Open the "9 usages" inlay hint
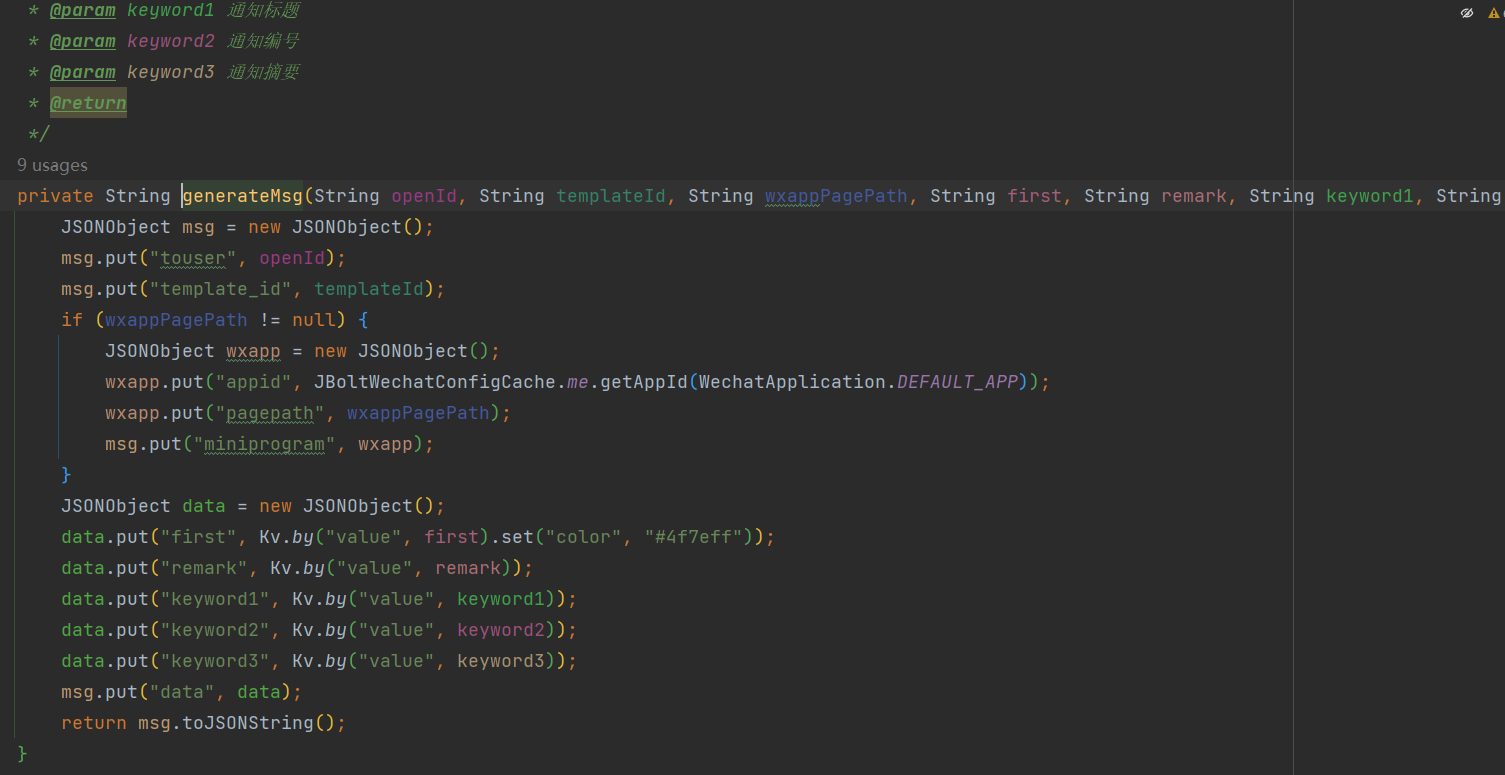Screen dimensions: 1505x775 click(x=52, y=165)
